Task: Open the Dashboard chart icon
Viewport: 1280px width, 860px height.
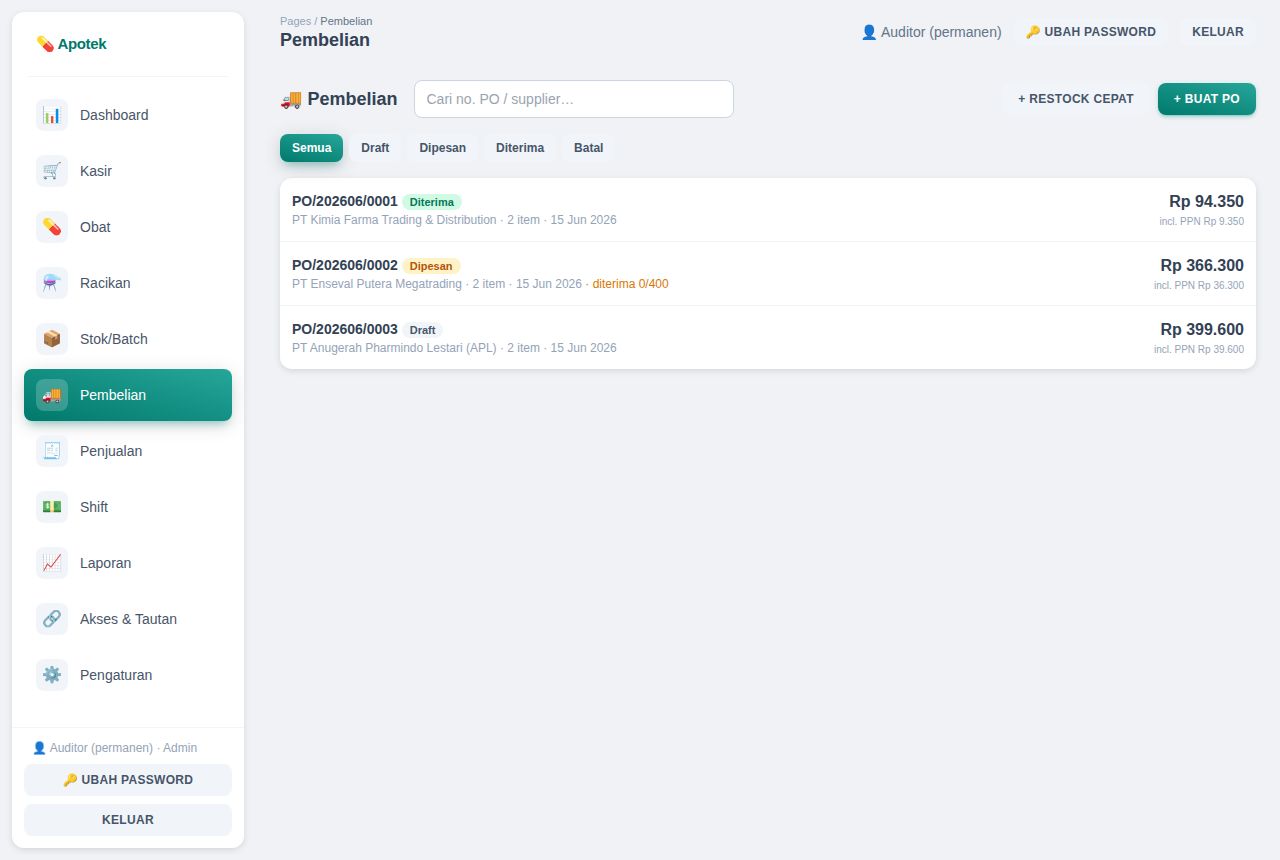Action: (x=52, y=115)
